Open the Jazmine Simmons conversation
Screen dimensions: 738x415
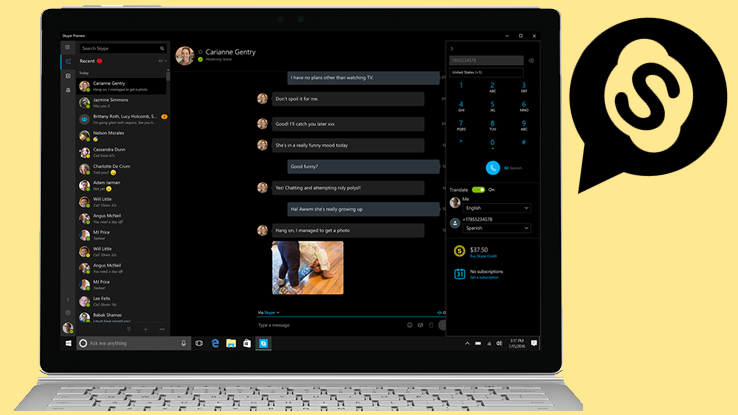pos(121,103)
